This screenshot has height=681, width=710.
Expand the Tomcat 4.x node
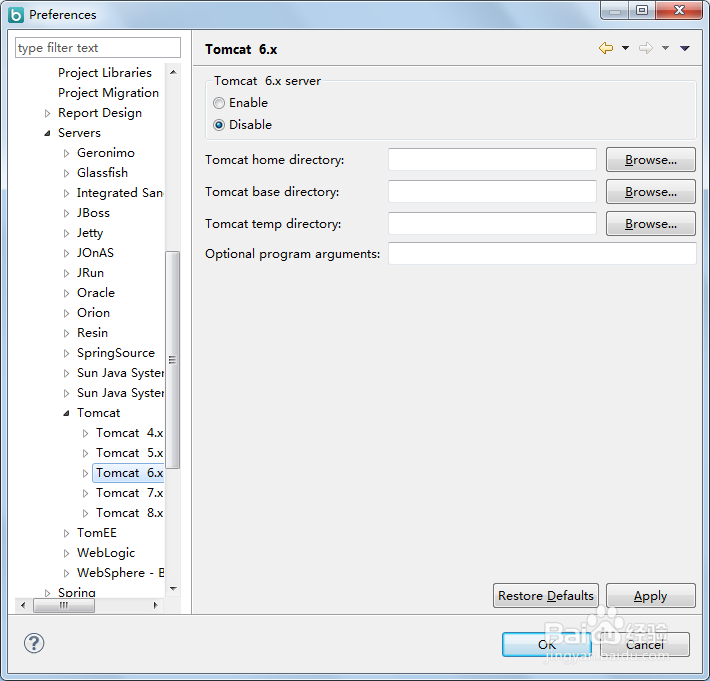86,433
